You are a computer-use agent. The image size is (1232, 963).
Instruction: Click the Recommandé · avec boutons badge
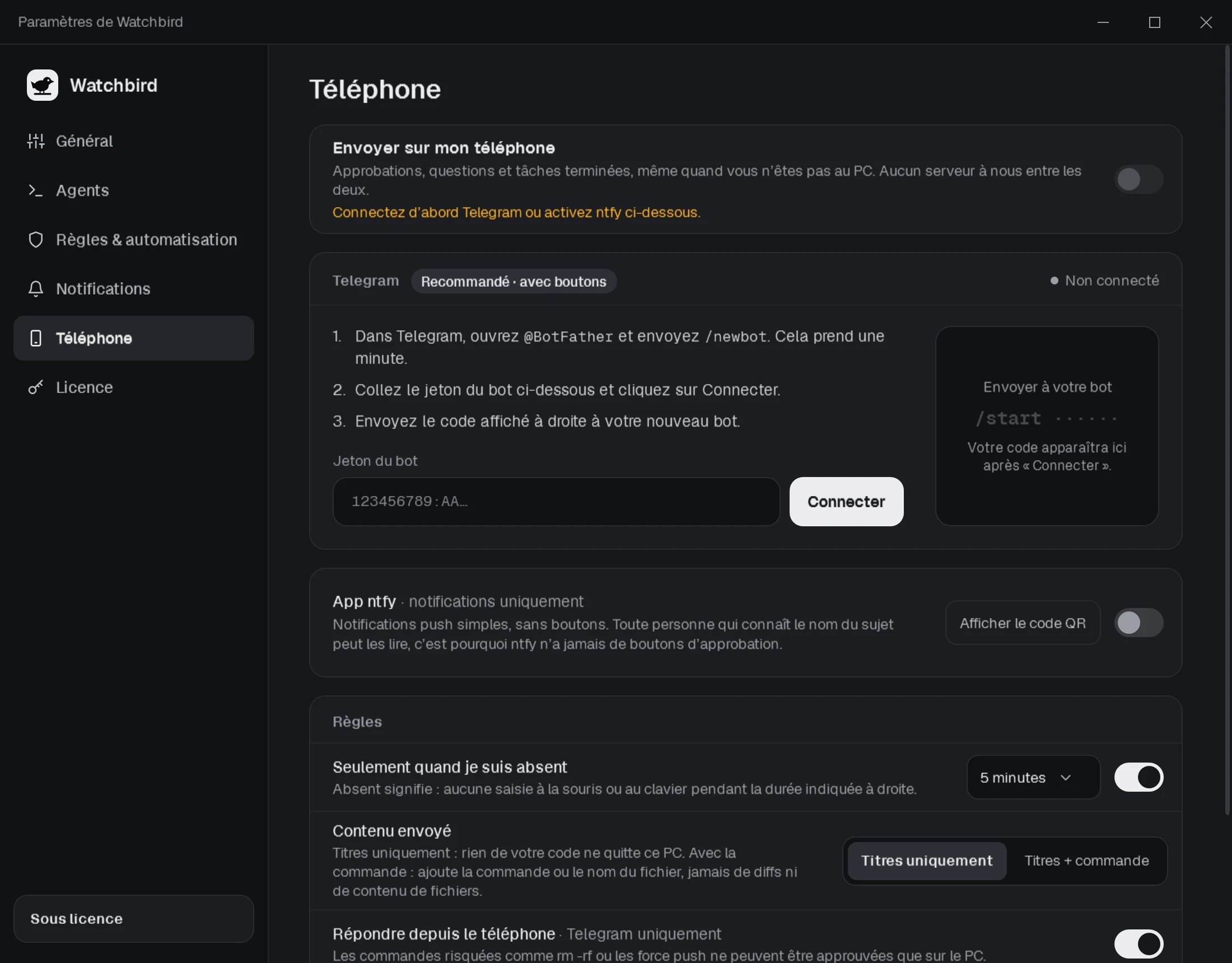[514, 281]
